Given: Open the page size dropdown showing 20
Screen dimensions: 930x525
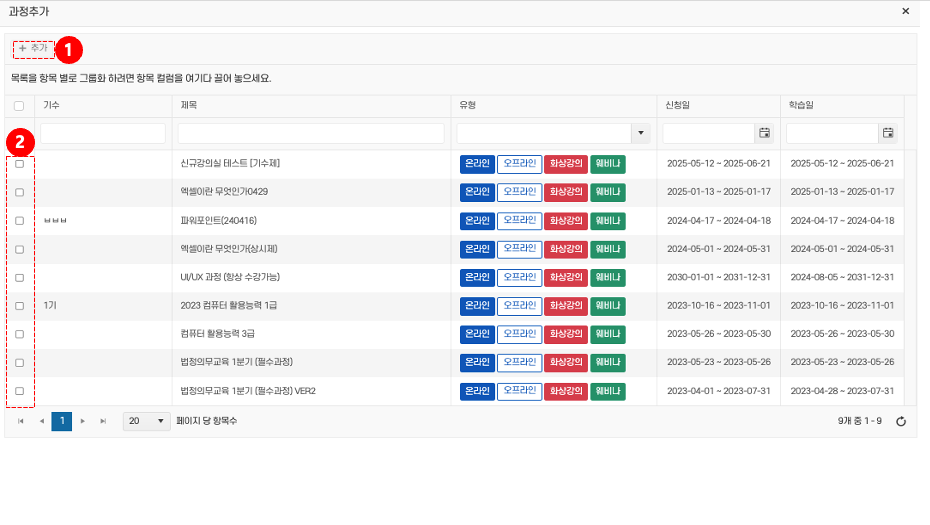Looking at the screenshot, I should [x=147, y=421].
